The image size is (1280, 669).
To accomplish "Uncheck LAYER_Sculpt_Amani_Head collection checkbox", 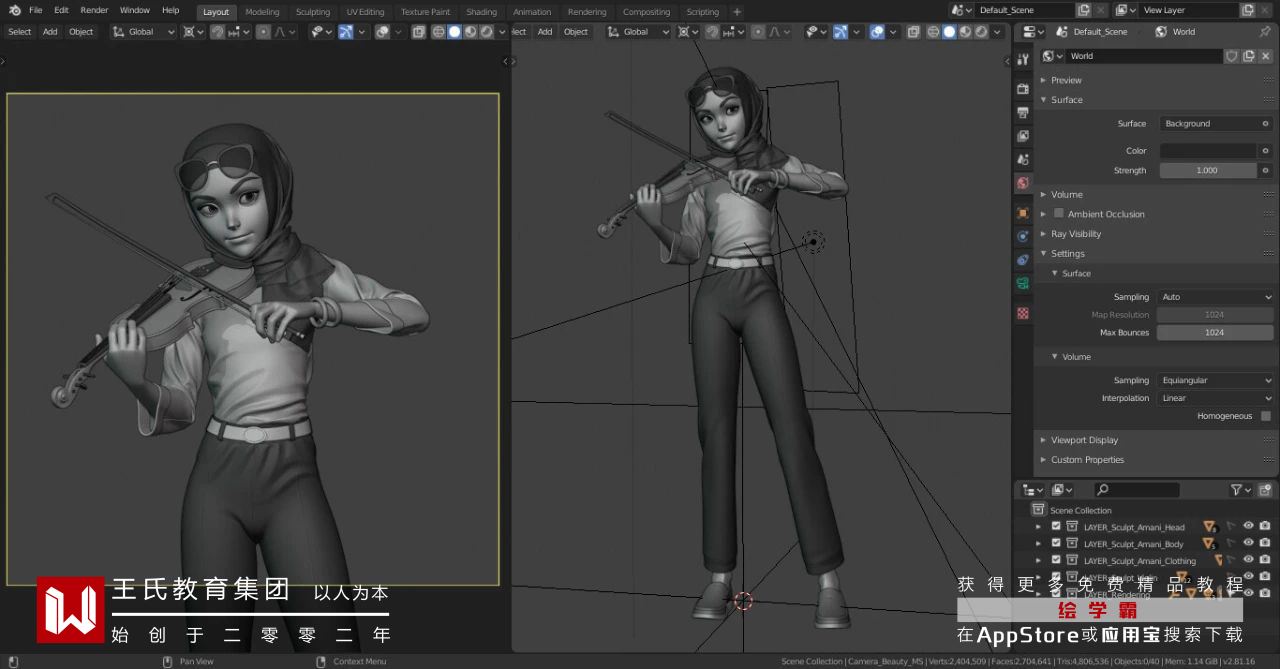I will click(1055, 527).
